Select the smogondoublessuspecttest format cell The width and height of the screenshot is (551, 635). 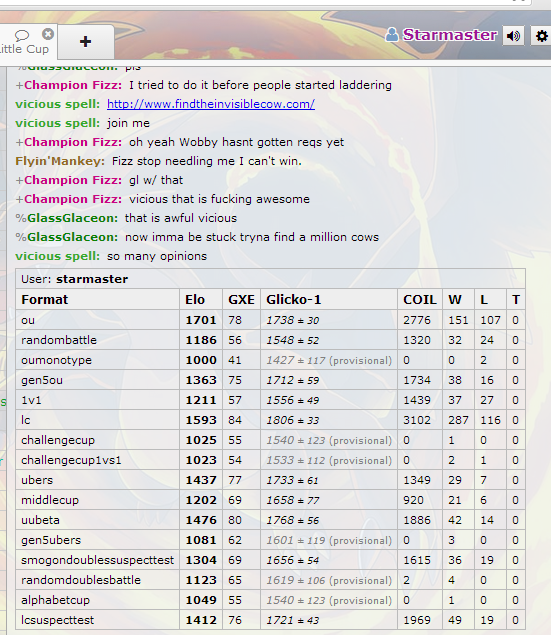click(x=98, y=560)
